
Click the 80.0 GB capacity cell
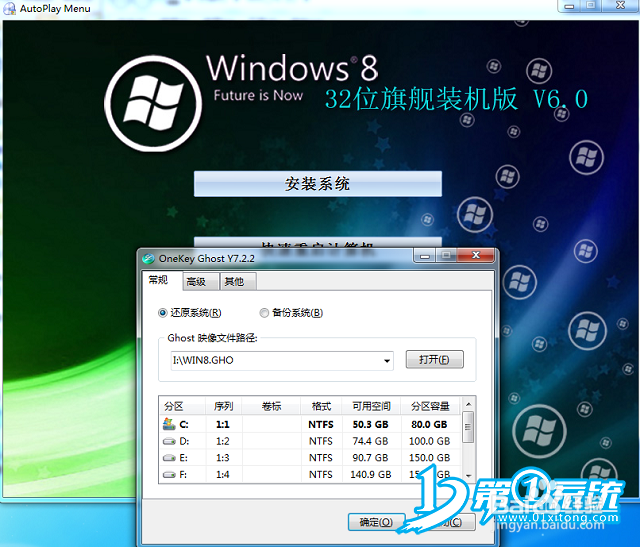pos(429,425)
